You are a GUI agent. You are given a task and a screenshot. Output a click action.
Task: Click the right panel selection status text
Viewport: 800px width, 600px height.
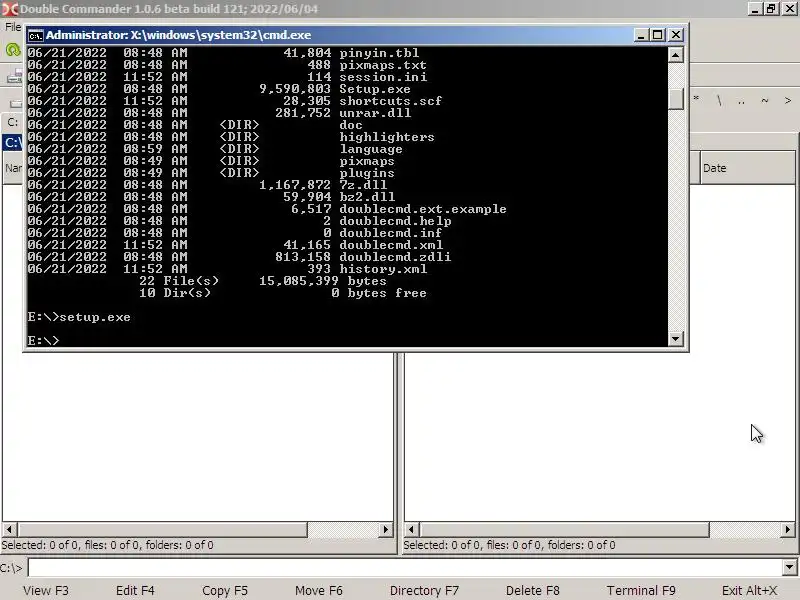[509, 545]
